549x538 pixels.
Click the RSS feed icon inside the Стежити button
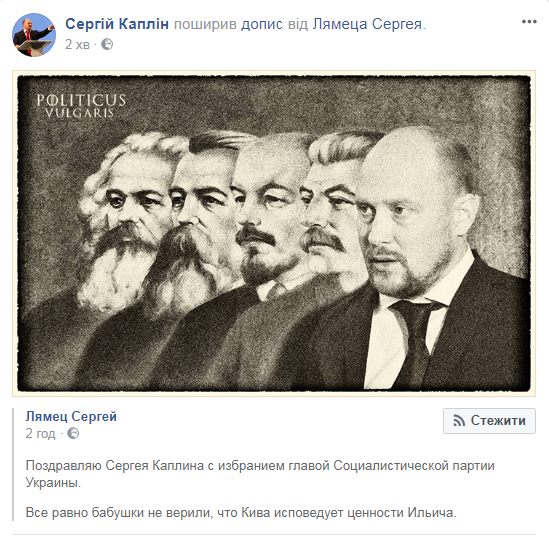pos(459,421)
